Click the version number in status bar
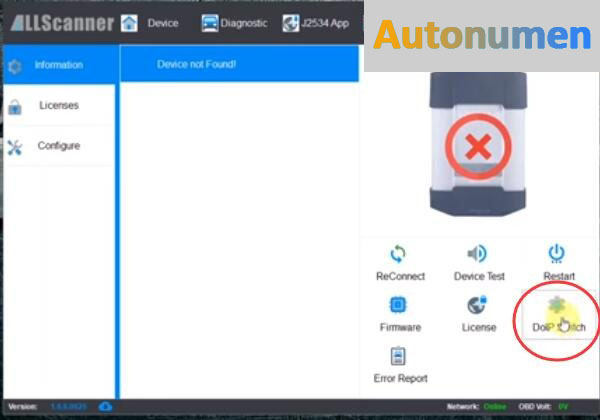Viewport: 600px width, 420px height. (x=68, y=407)
